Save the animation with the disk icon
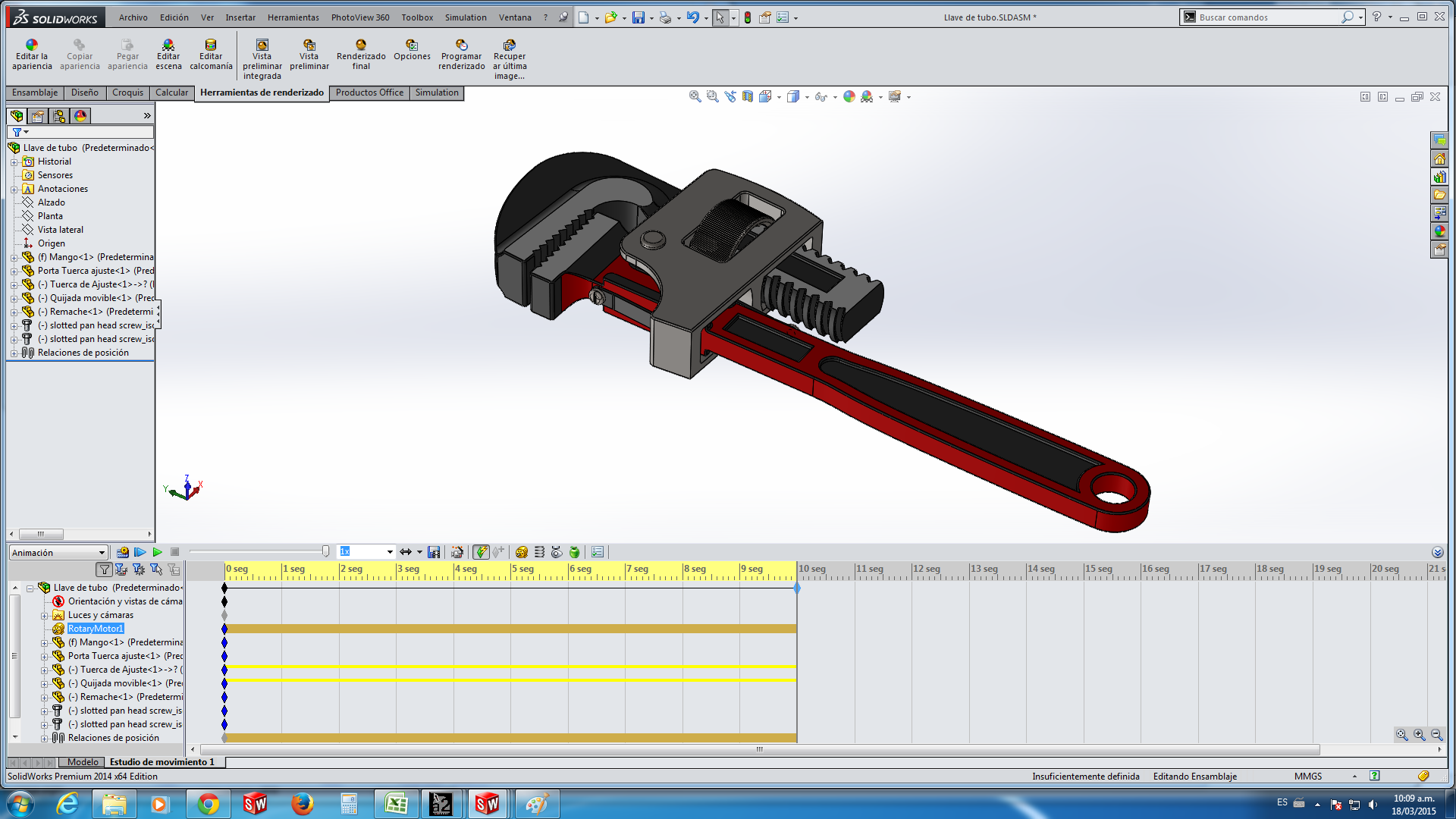The height and width of the screenshot is (819, 1456). coord(434,552)
